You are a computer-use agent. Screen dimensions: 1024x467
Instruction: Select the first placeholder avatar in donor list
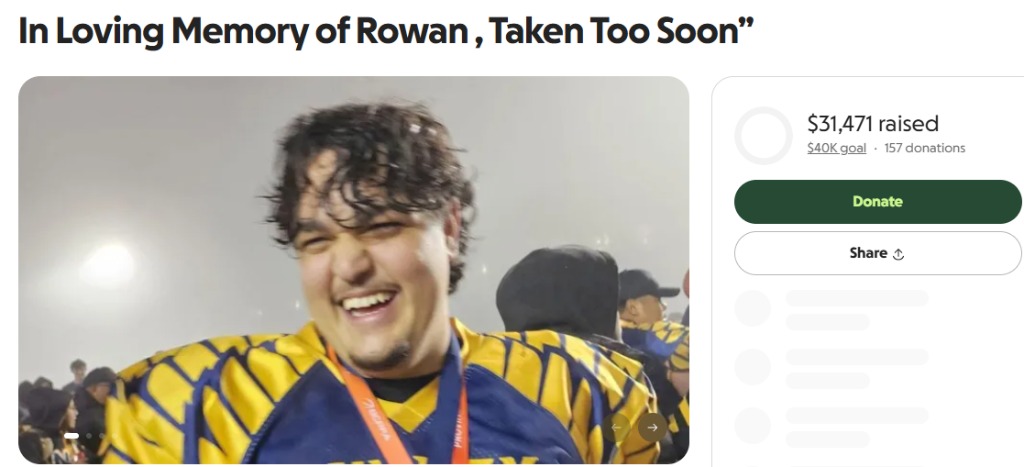click(752, 308)
